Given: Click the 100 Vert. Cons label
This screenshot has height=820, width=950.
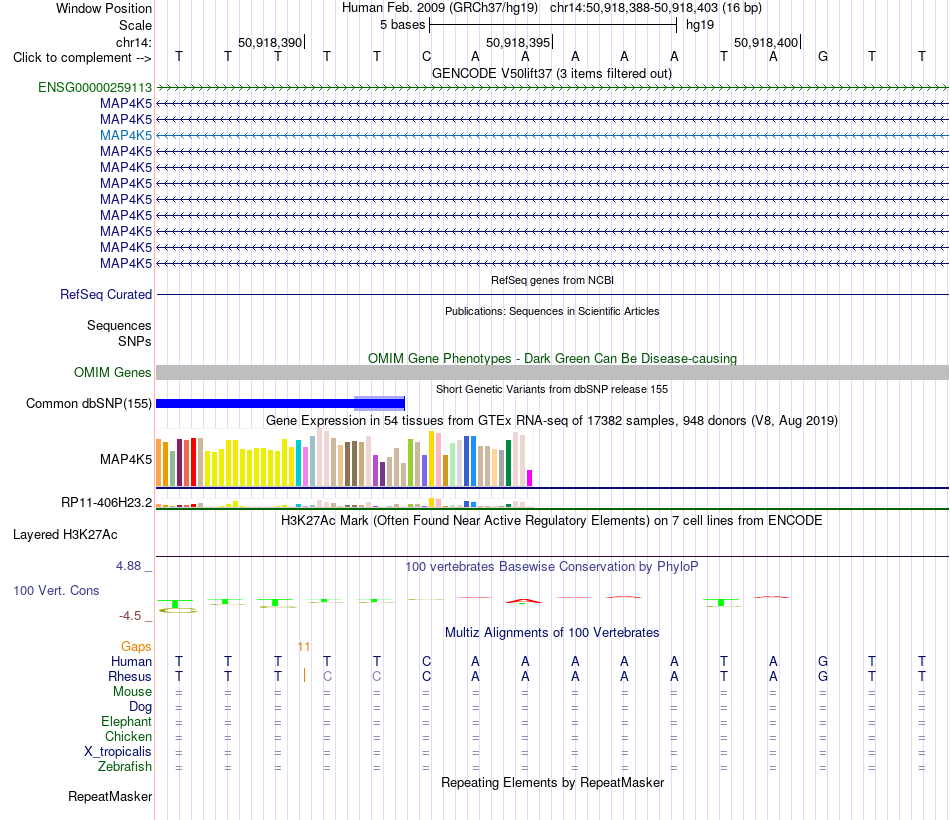Looking at the screenshot, I should [x=56, y=590].
